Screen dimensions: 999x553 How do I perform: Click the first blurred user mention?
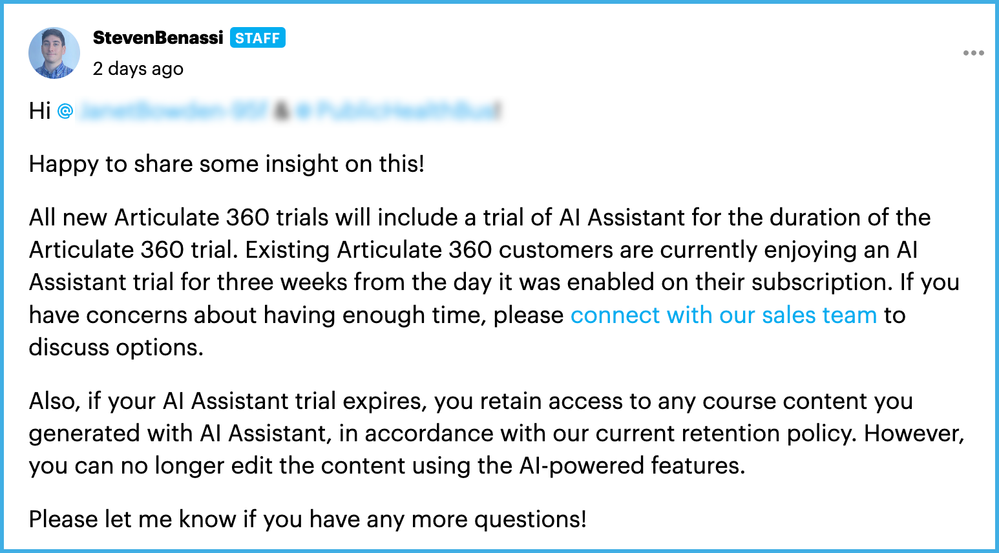(172, 111)
